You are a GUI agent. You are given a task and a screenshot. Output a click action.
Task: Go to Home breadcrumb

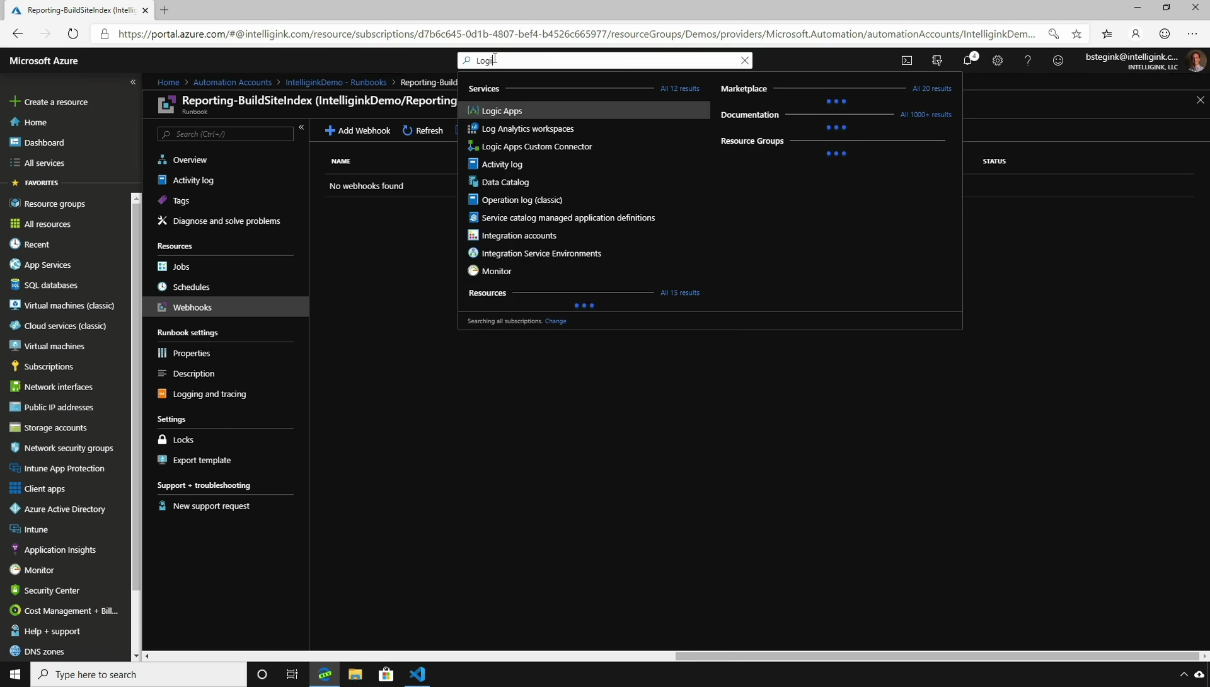click(168, 82)
